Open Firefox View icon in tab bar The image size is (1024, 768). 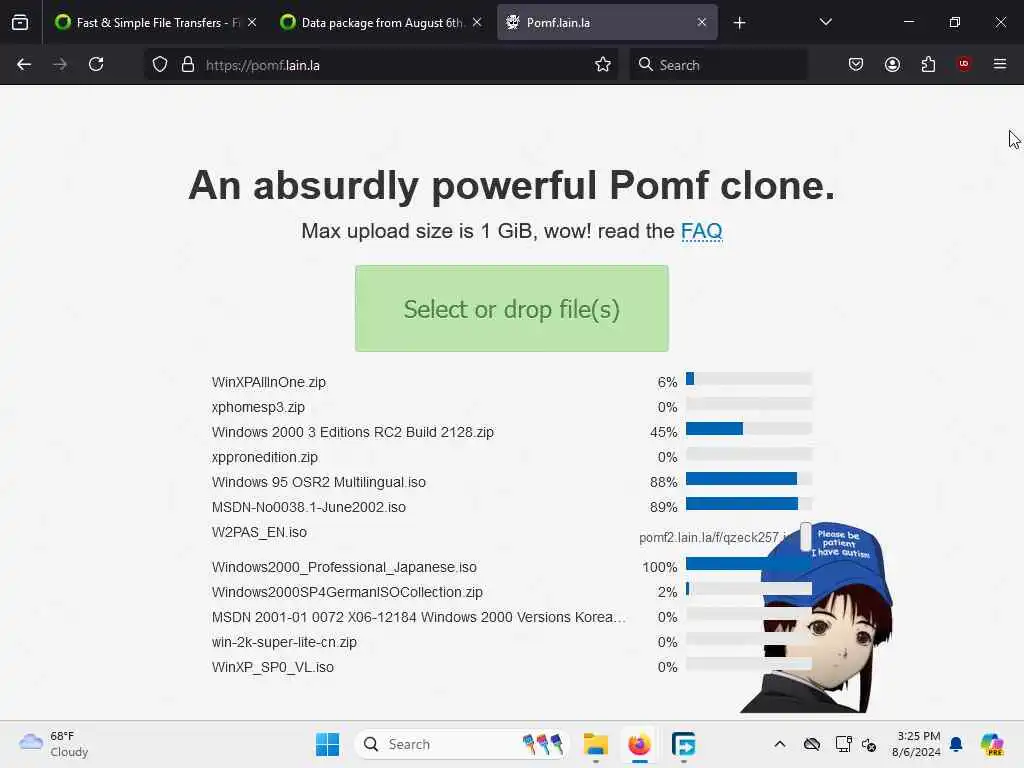click(20, 23)
